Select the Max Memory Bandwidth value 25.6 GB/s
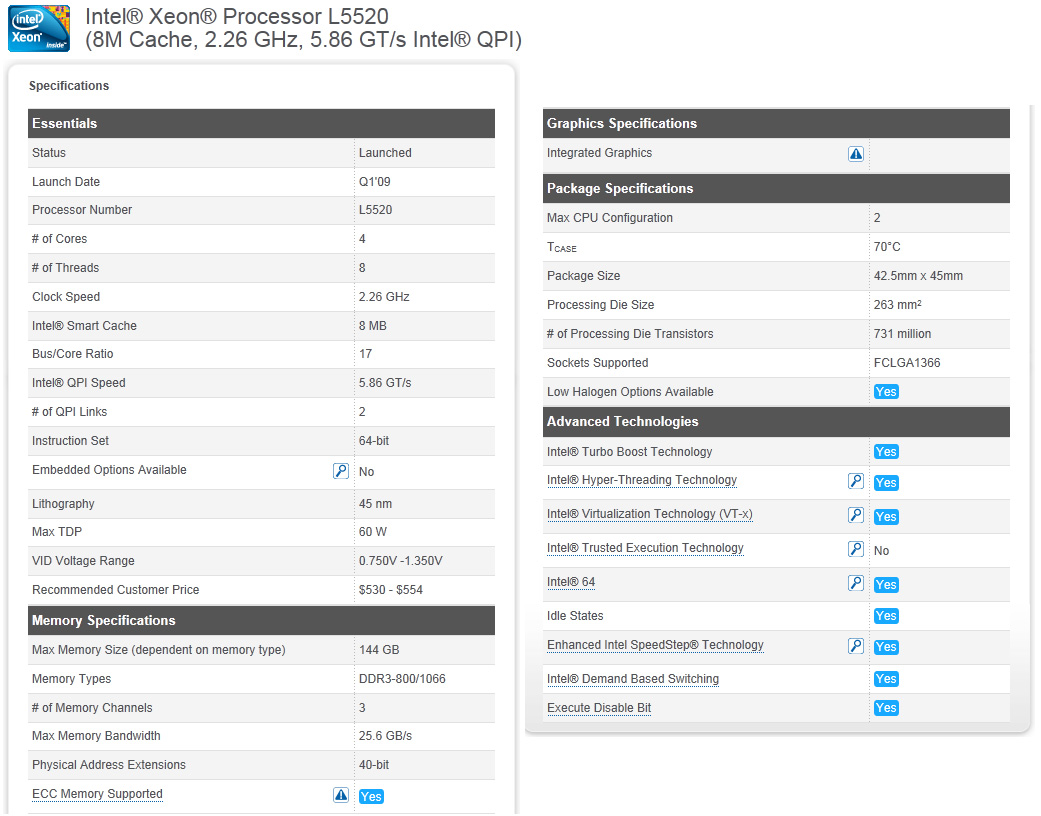Image resolution: width=1041 pixels, height=816 pixels. 386,736
